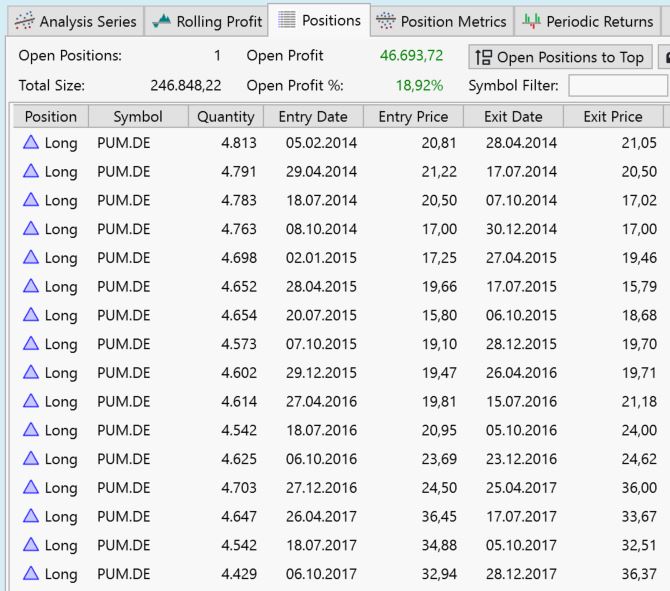670x591 pixels.
Task: Sort by the Exit Price column header
Action: coord(612,117)
